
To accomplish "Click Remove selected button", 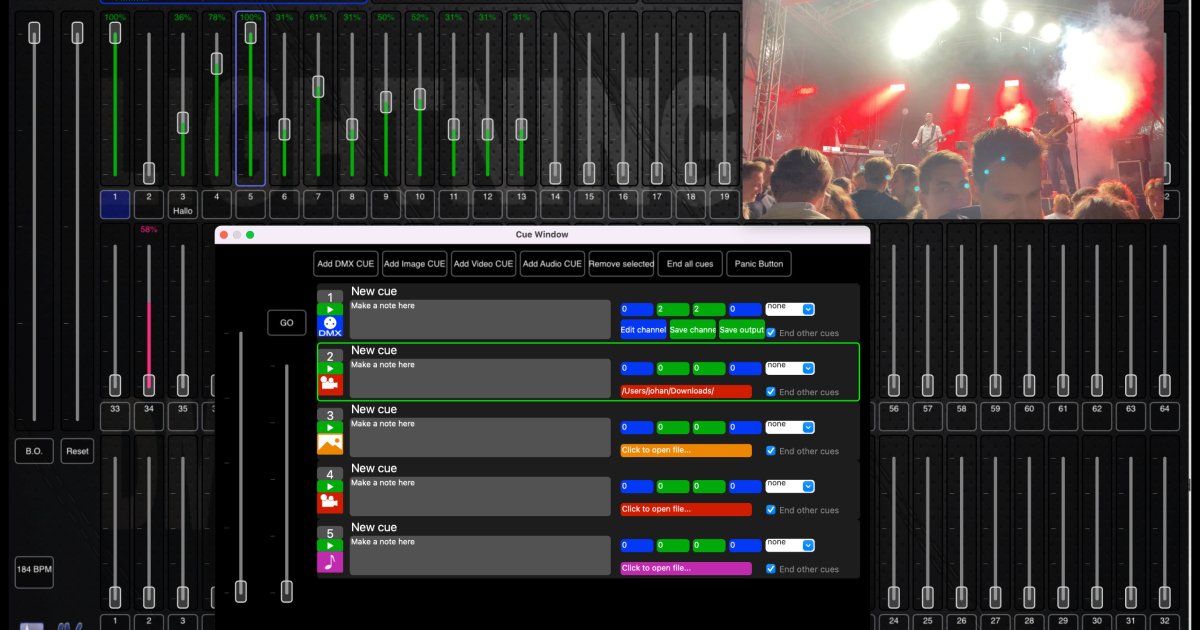I will 621,264.
